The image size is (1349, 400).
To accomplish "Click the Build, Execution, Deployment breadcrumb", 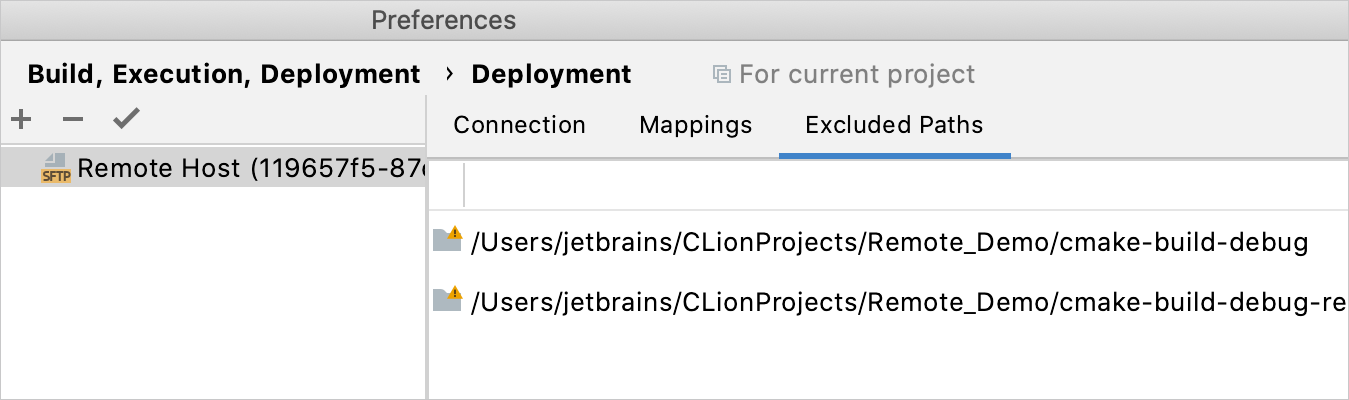I will coord(224,74).
